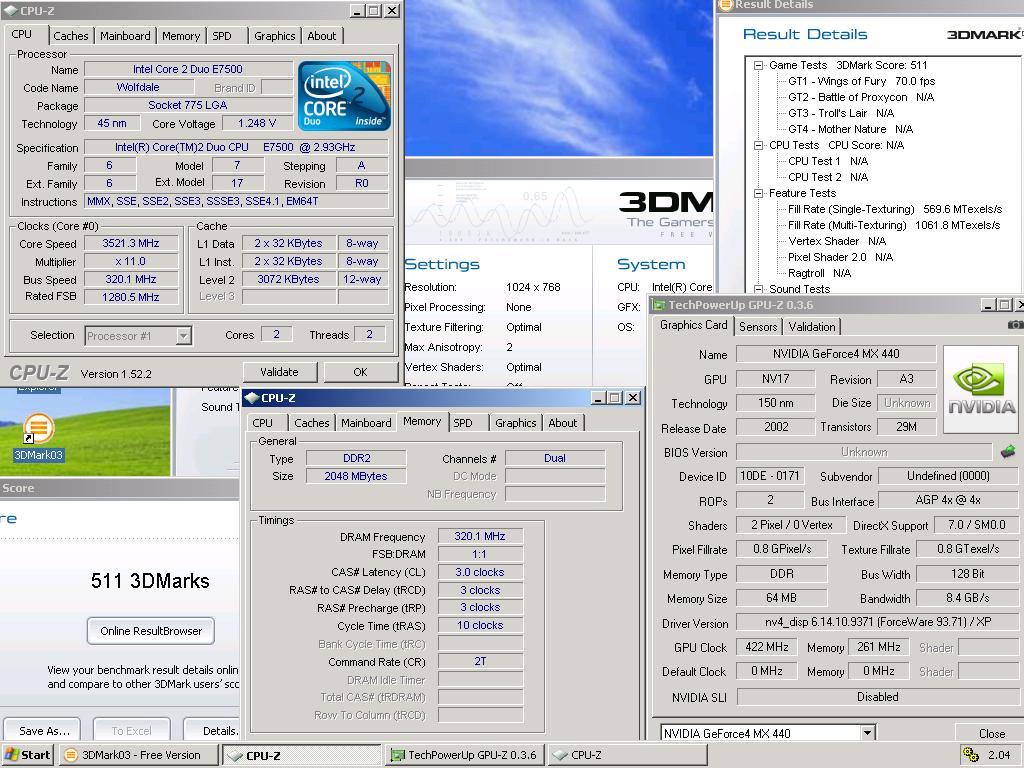Click the Command Rate 2T value

[480, 662]
